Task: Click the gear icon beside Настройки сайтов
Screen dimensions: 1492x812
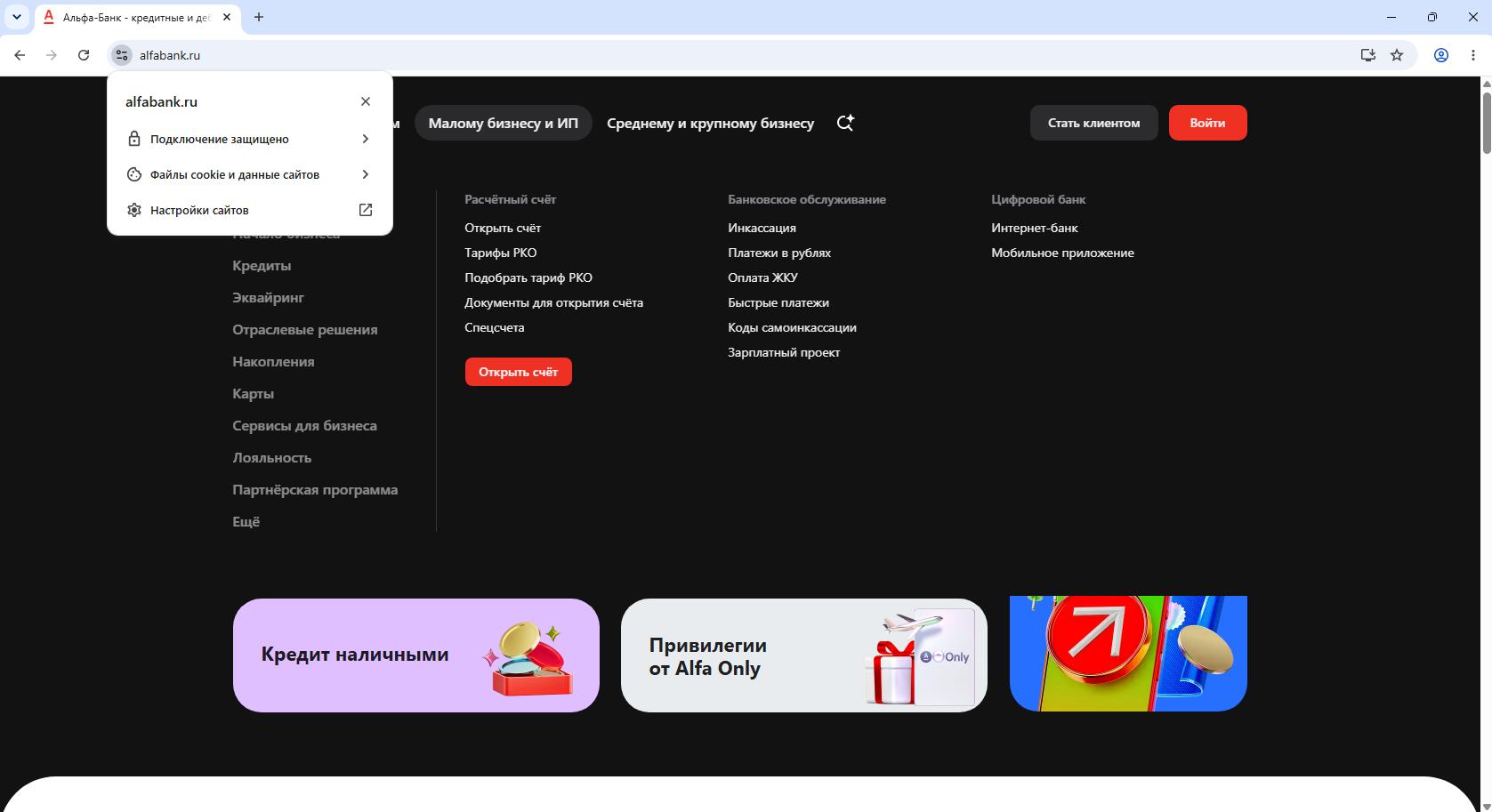Action: 134,210
